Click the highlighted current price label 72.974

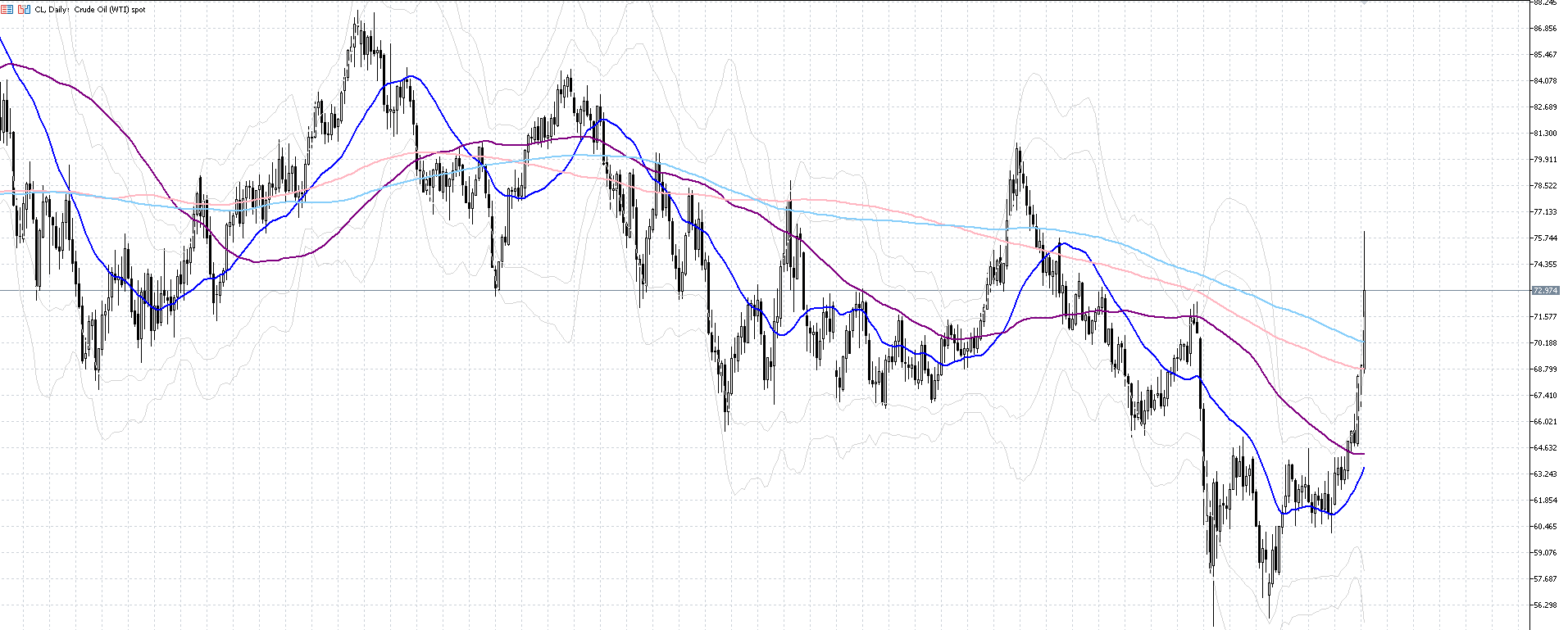pos(1545,291)
